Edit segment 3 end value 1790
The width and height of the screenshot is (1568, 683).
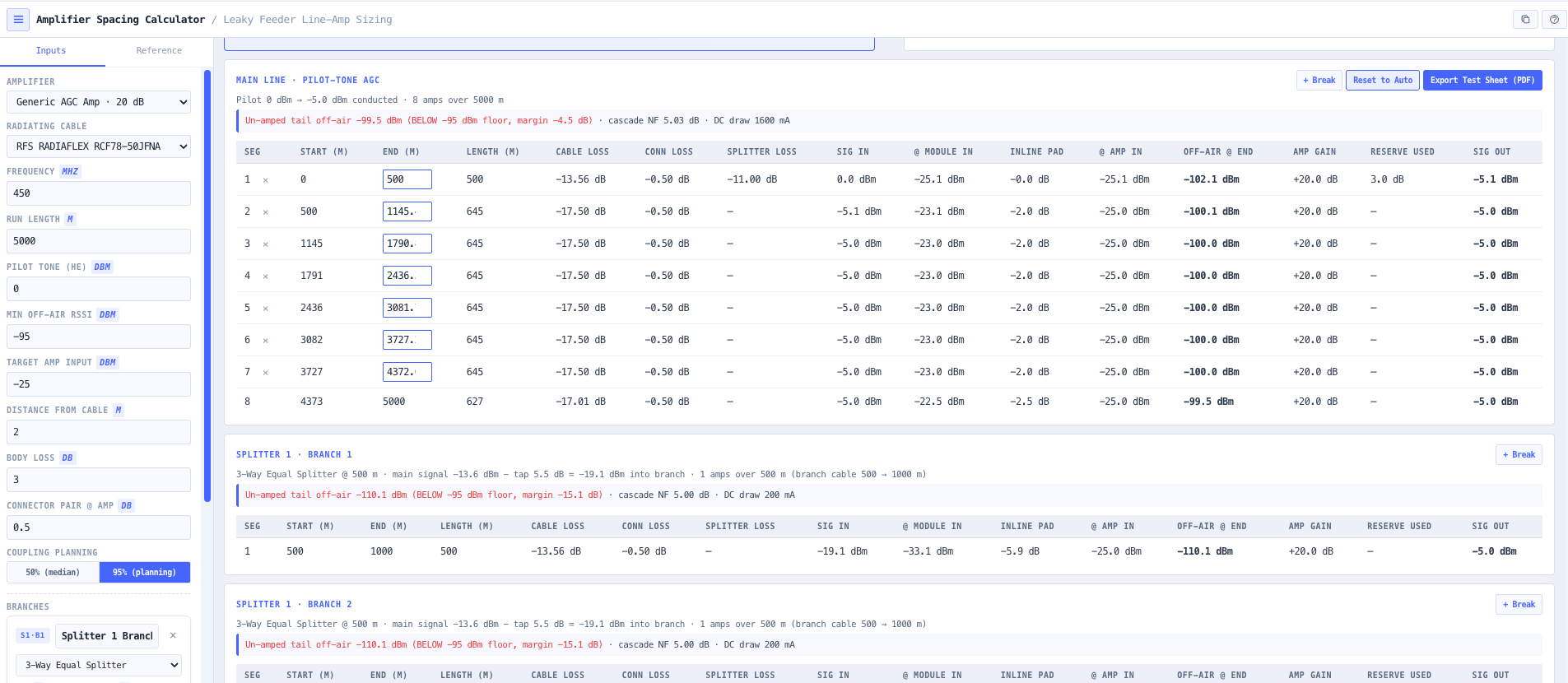tap(407, 244)
